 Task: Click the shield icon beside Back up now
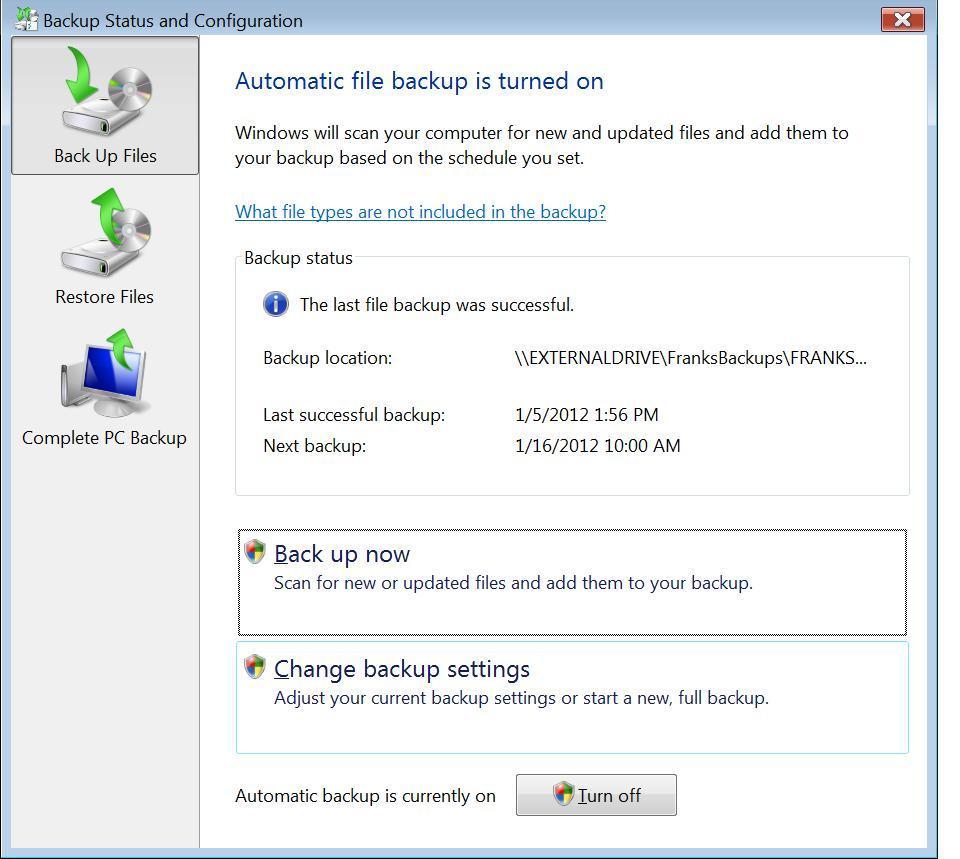[255, 552]
